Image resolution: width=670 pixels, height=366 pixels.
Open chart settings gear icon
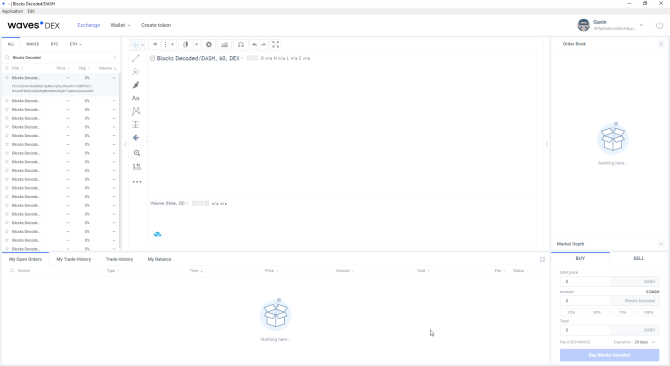click(209, 44)
